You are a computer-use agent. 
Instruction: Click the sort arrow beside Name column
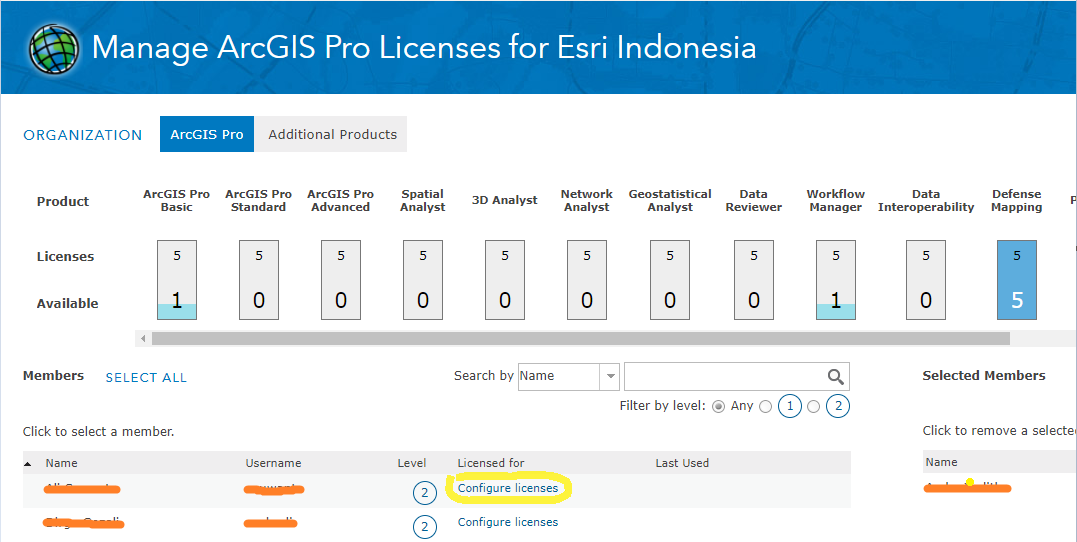point(27,464)
